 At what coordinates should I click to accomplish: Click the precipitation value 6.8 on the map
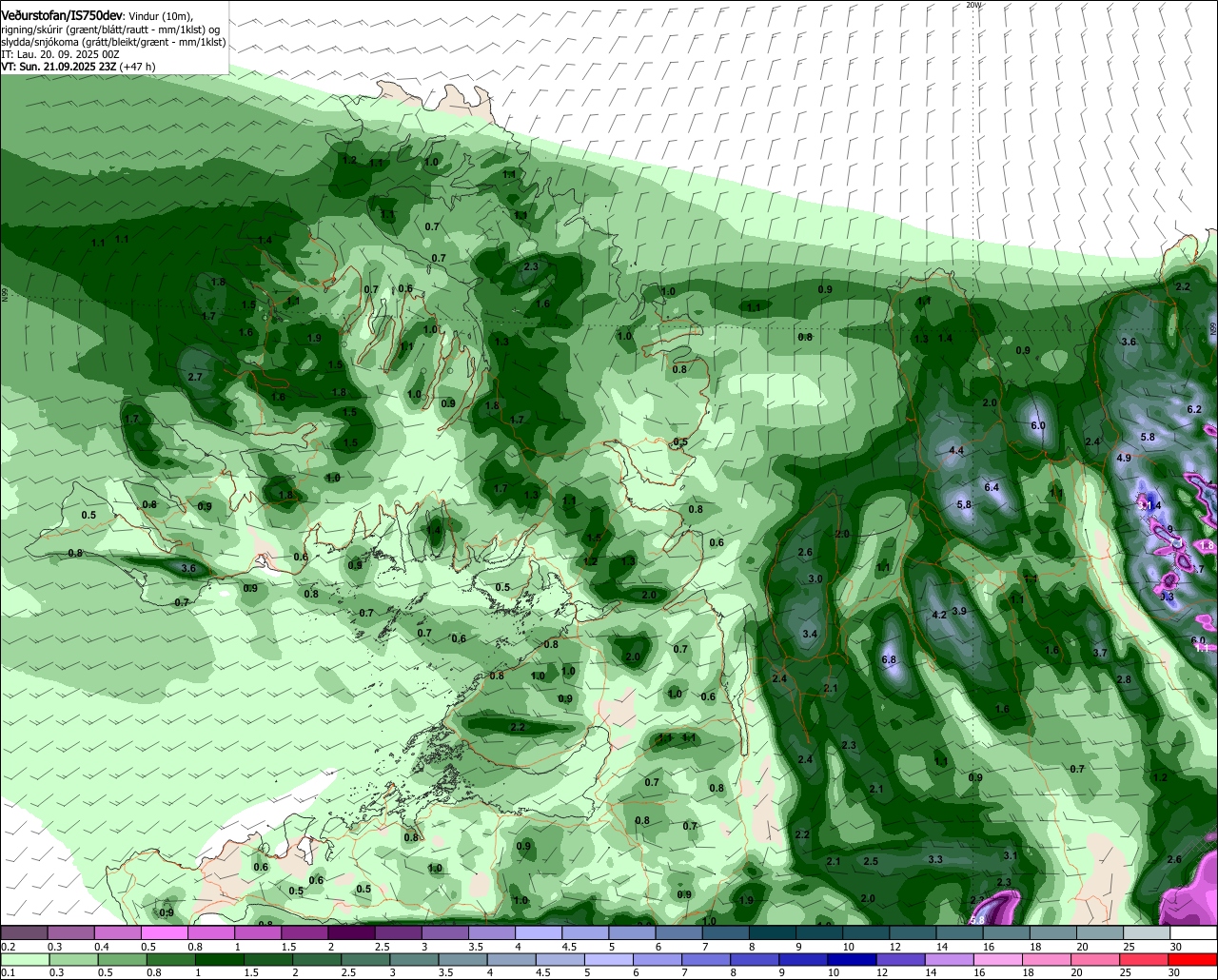[890, 659]
